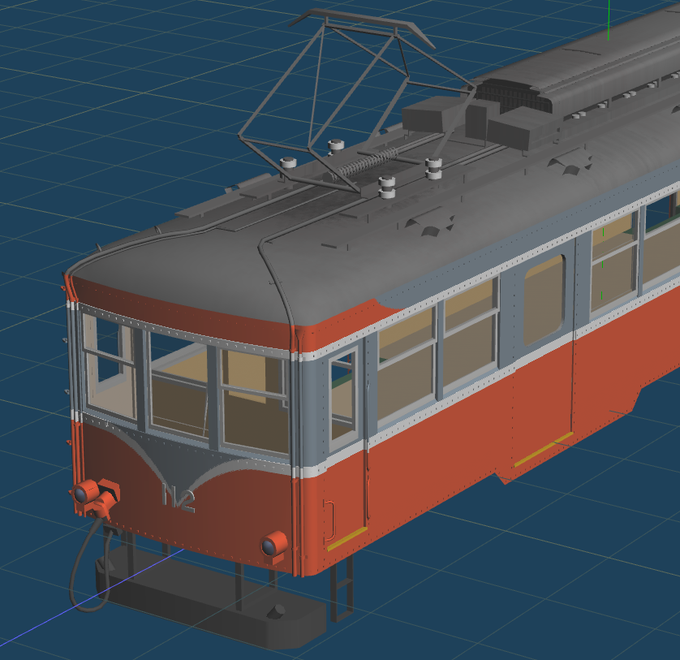The height and width of the screenshot is (660, 680).
Task: Select the dark resistor grille on the roof
Action: 514,96
